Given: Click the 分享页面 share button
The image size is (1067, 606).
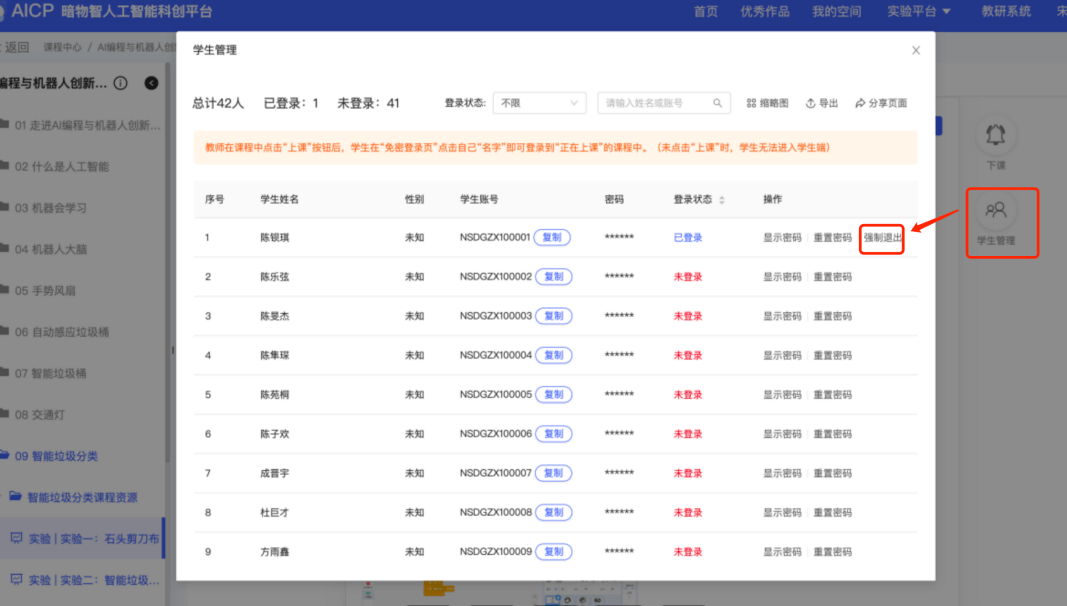Looking at the screenshot, I should (881, 103).
